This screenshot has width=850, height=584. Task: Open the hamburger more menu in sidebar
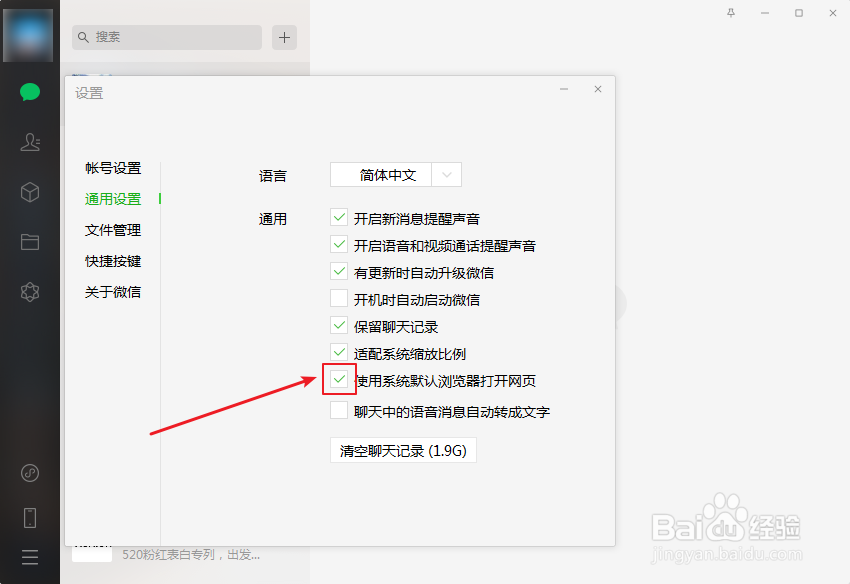[x=29, y=557]
